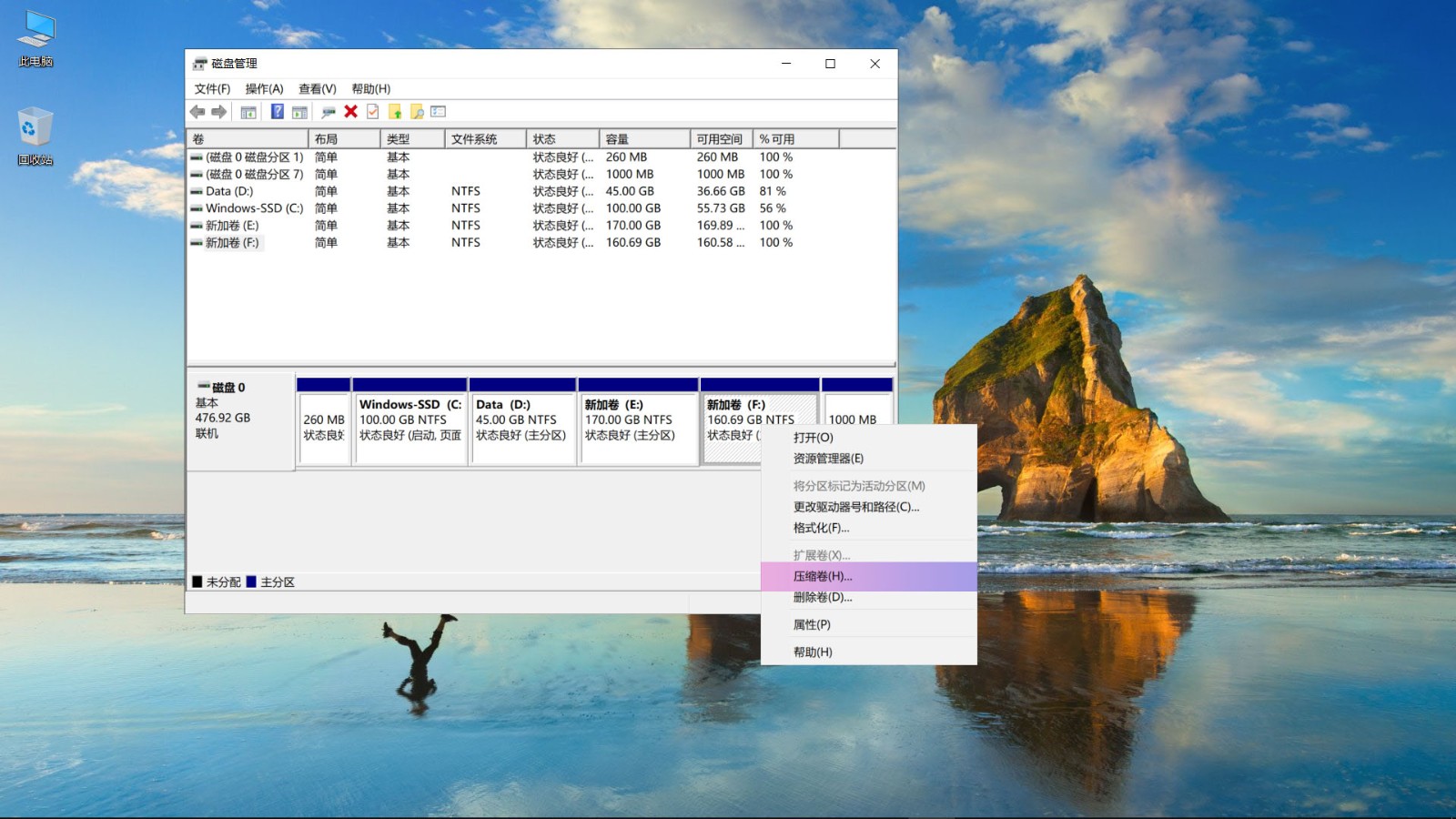
Task: Click the Back arrow in toolbar
Action: (x=197, y=112)
